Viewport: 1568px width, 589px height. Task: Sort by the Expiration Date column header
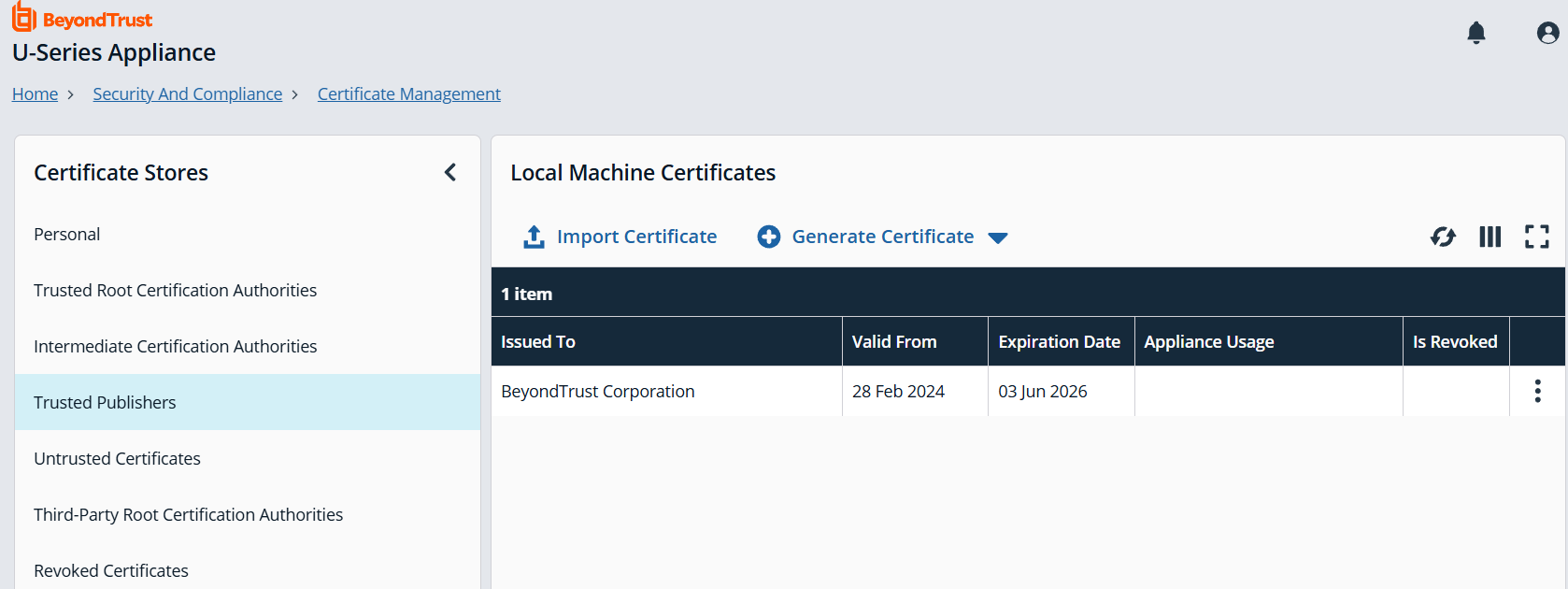coord(1059,342)
